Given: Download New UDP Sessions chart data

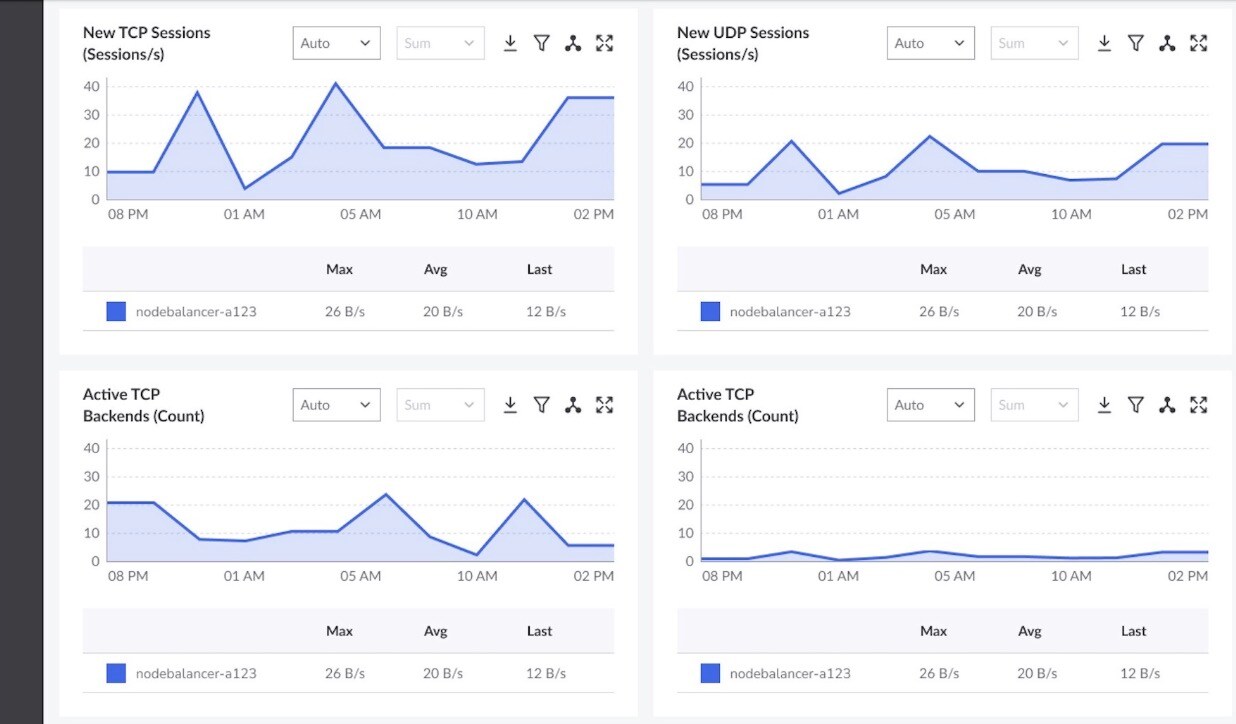Looking at the screenshot, I should pos(1104,43).
